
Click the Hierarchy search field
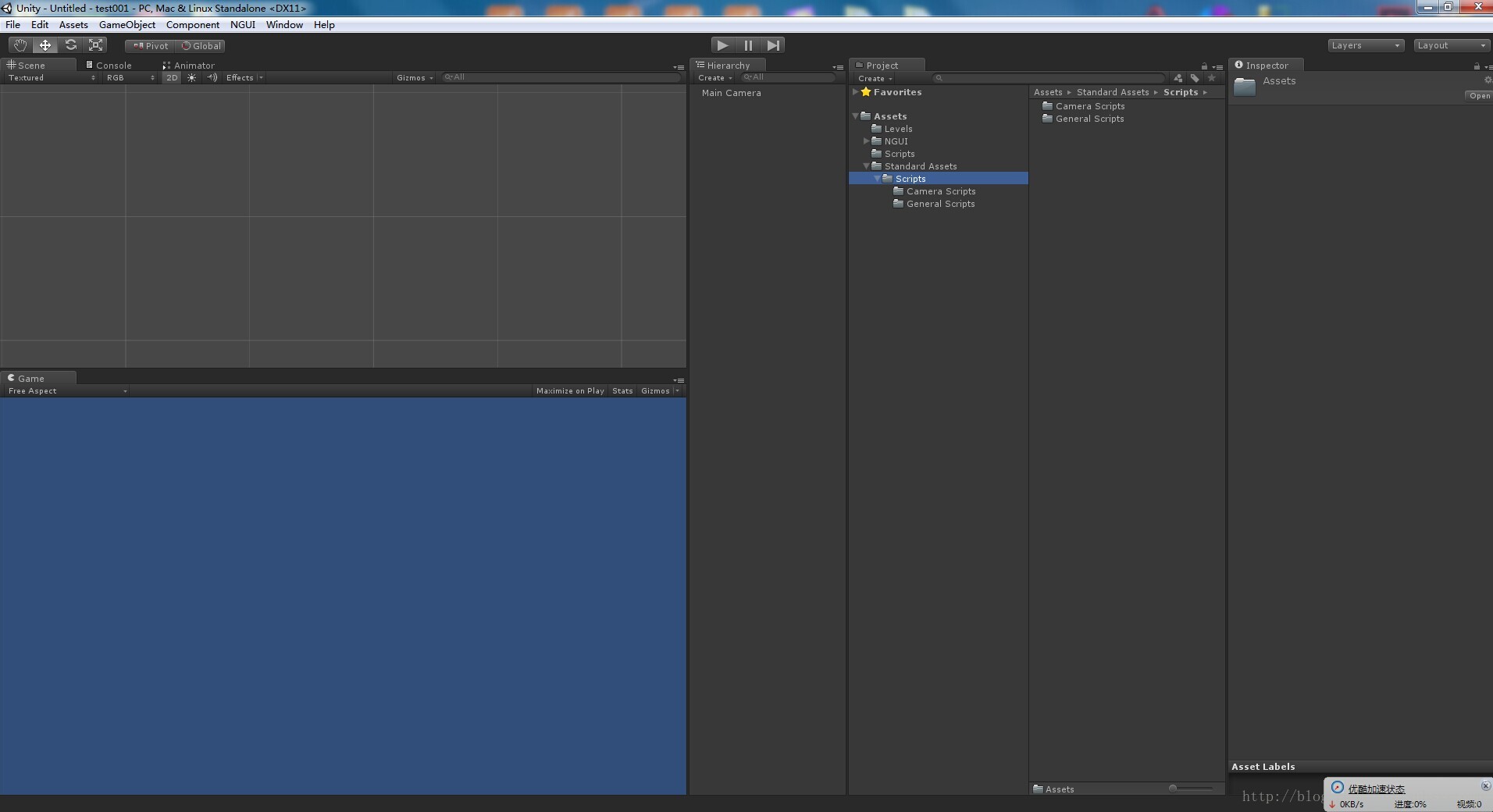[789, 77]
